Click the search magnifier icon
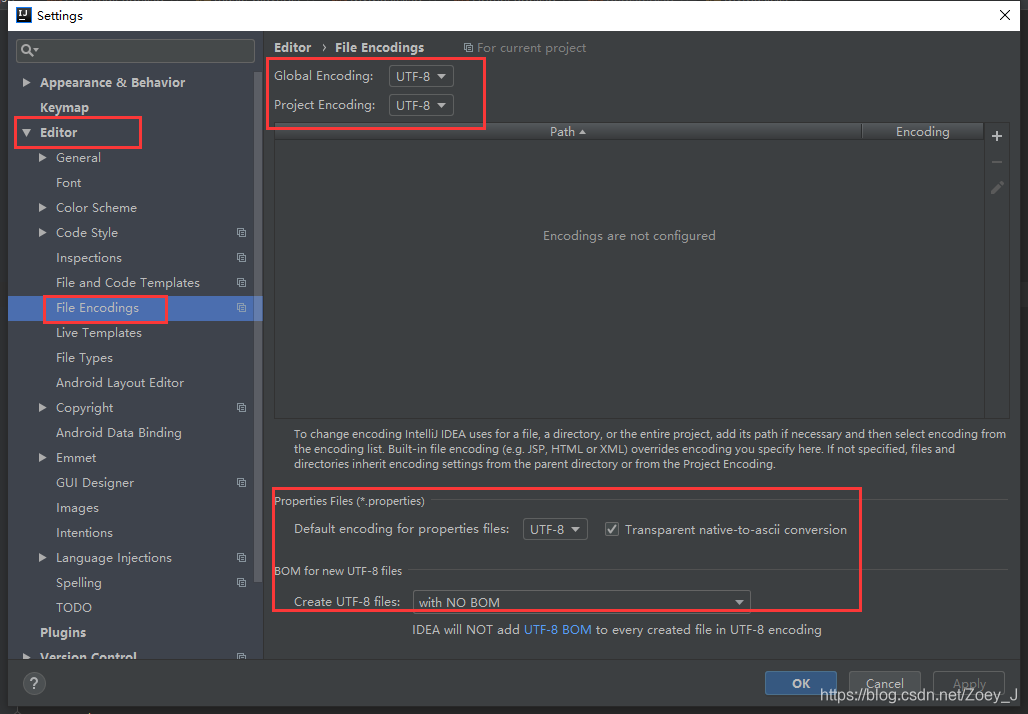Viewport: 1028px width, 714px height. 29,50
